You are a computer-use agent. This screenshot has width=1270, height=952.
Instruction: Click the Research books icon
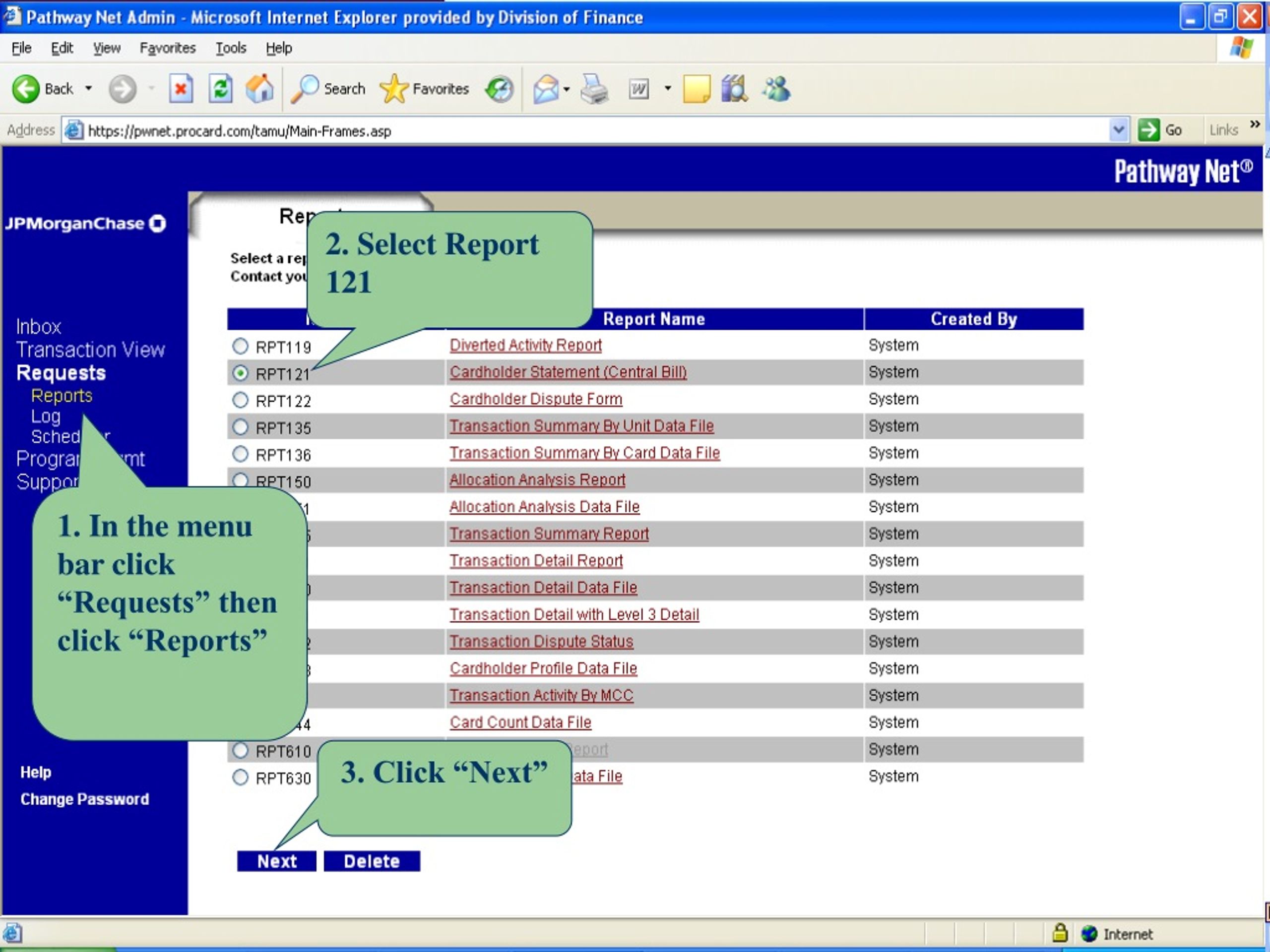click(734, 89)
